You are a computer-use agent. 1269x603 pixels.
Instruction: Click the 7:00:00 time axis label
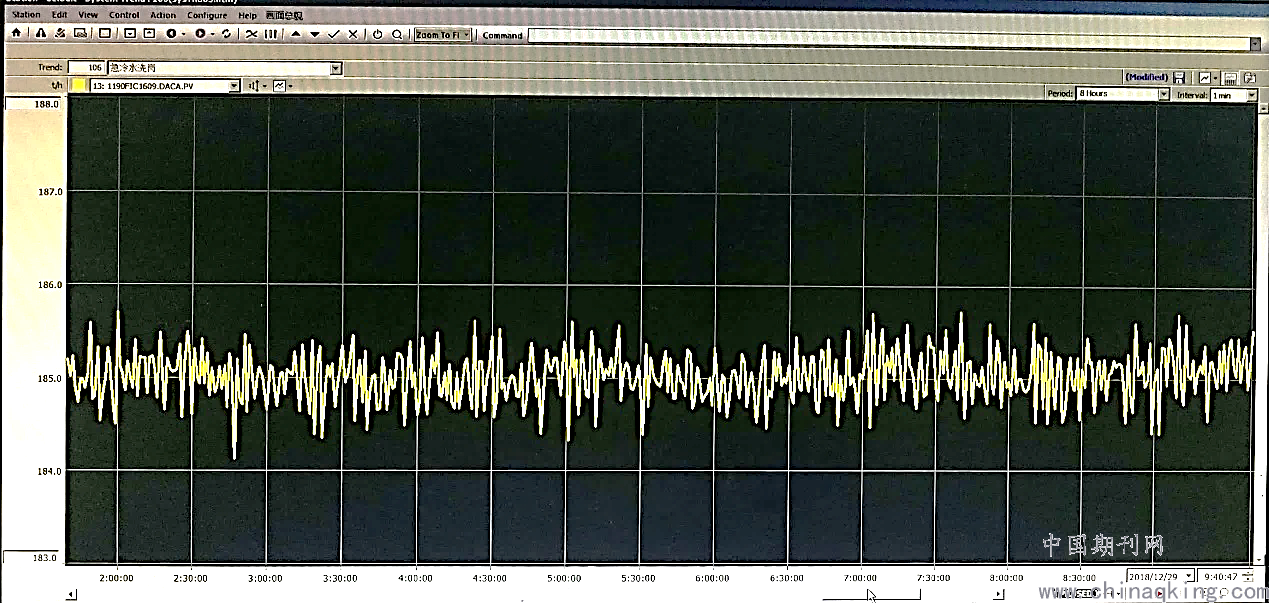860,578
